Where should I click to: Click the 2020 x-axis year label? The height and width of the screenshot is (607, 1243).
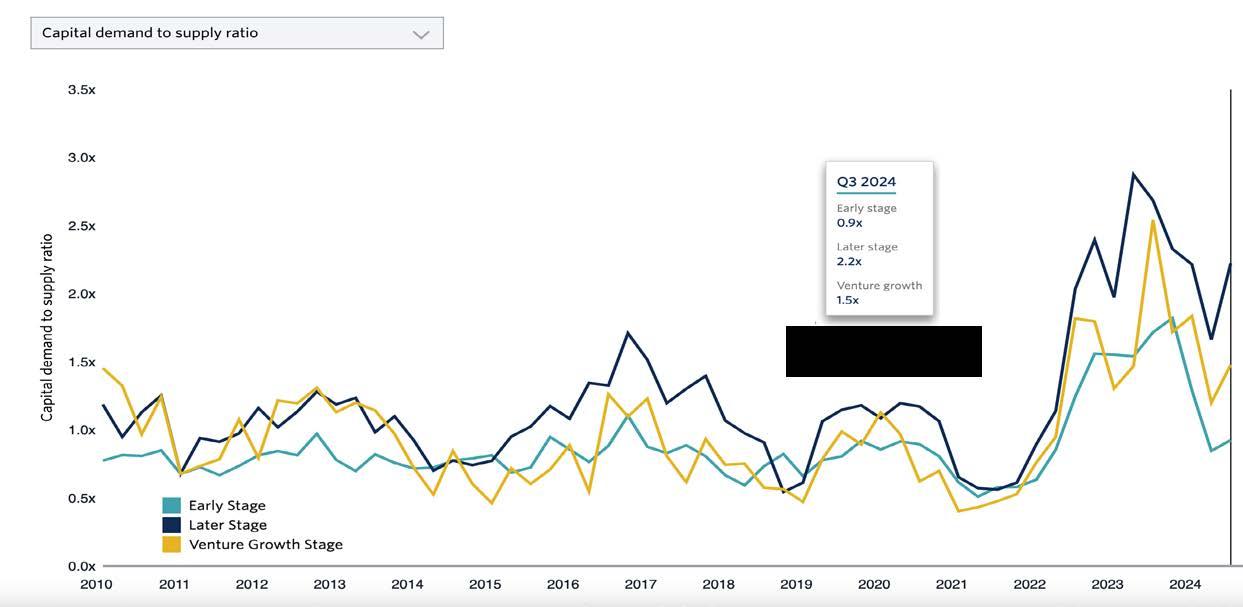coord(874,584)
